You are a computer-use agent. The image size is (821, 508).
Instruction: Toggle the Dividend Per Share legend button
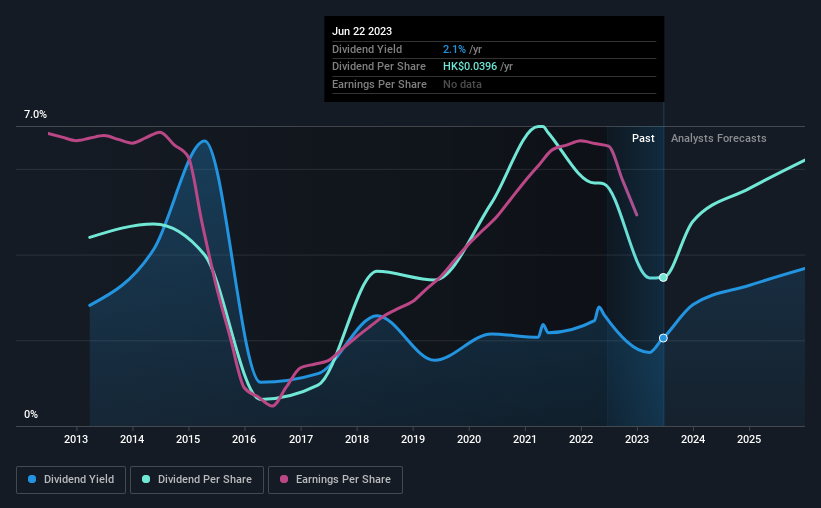[197, 480]
